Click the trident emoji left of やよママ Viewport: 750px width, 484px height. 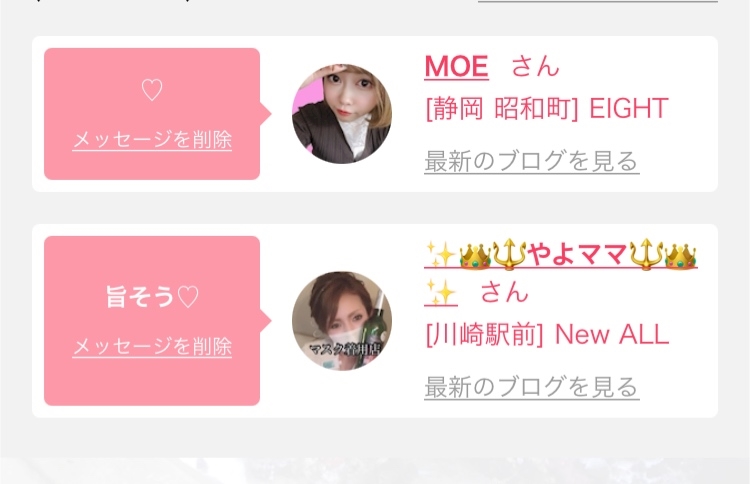pyautogui.click(x=509, y=254)
